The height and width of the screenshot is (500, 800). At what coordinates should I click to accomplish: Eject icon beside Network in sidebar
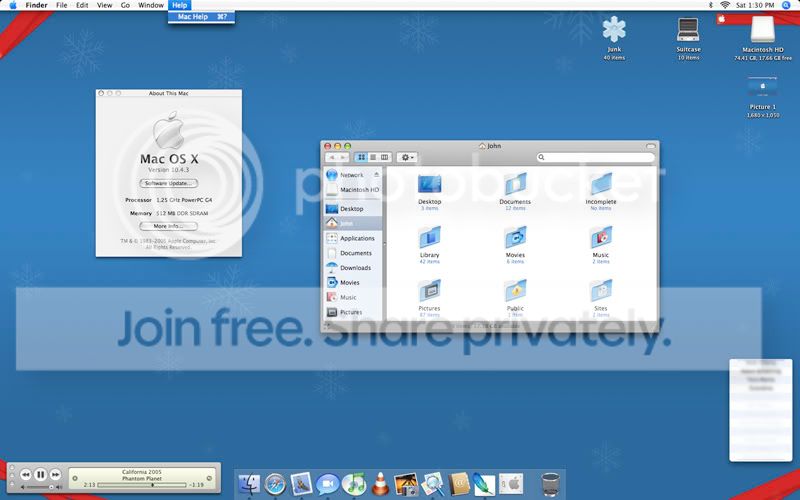point(377,174)
